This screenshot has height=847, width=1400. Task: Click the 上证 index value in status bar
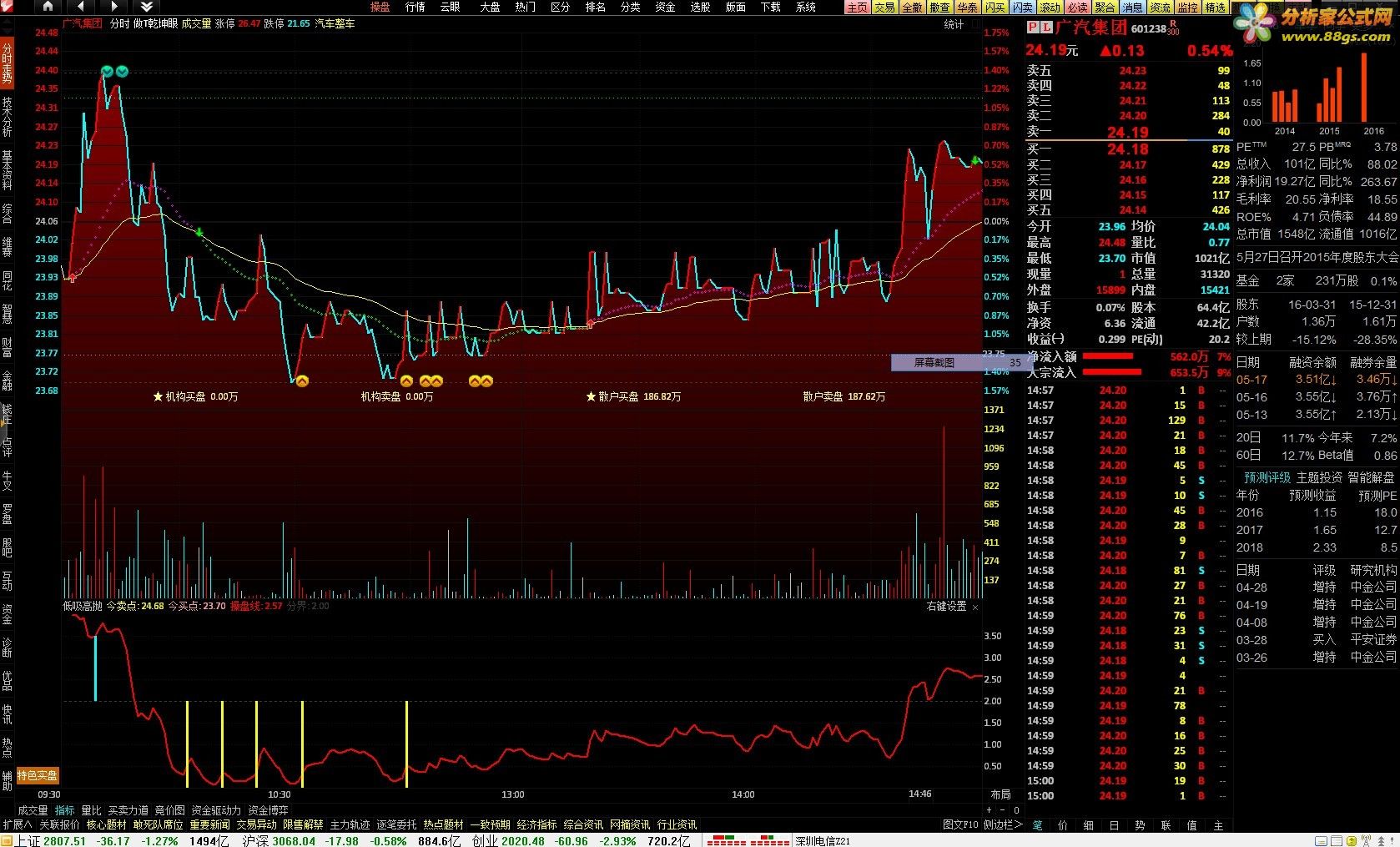pyautogui.click(x=64, y=840)
